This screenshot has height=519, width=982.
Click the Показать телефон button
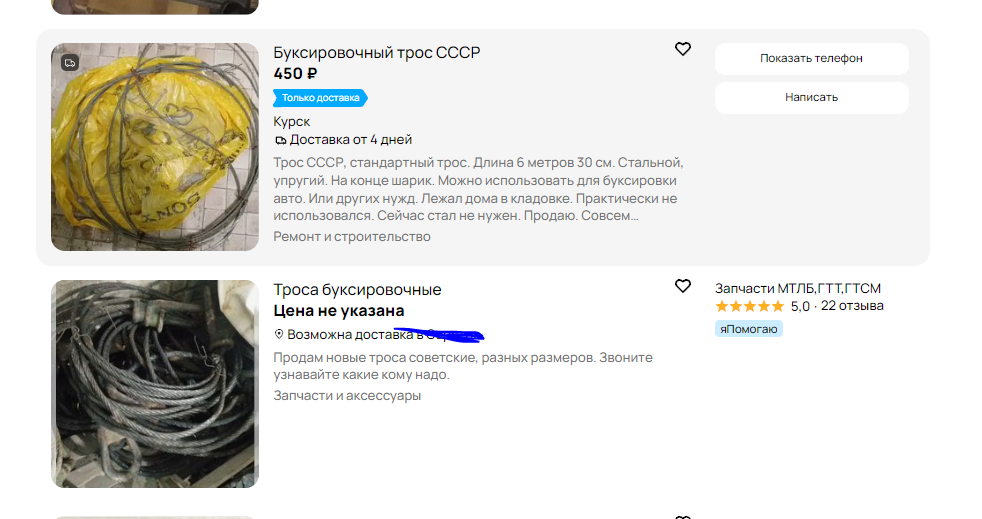[x=812, y=58]
